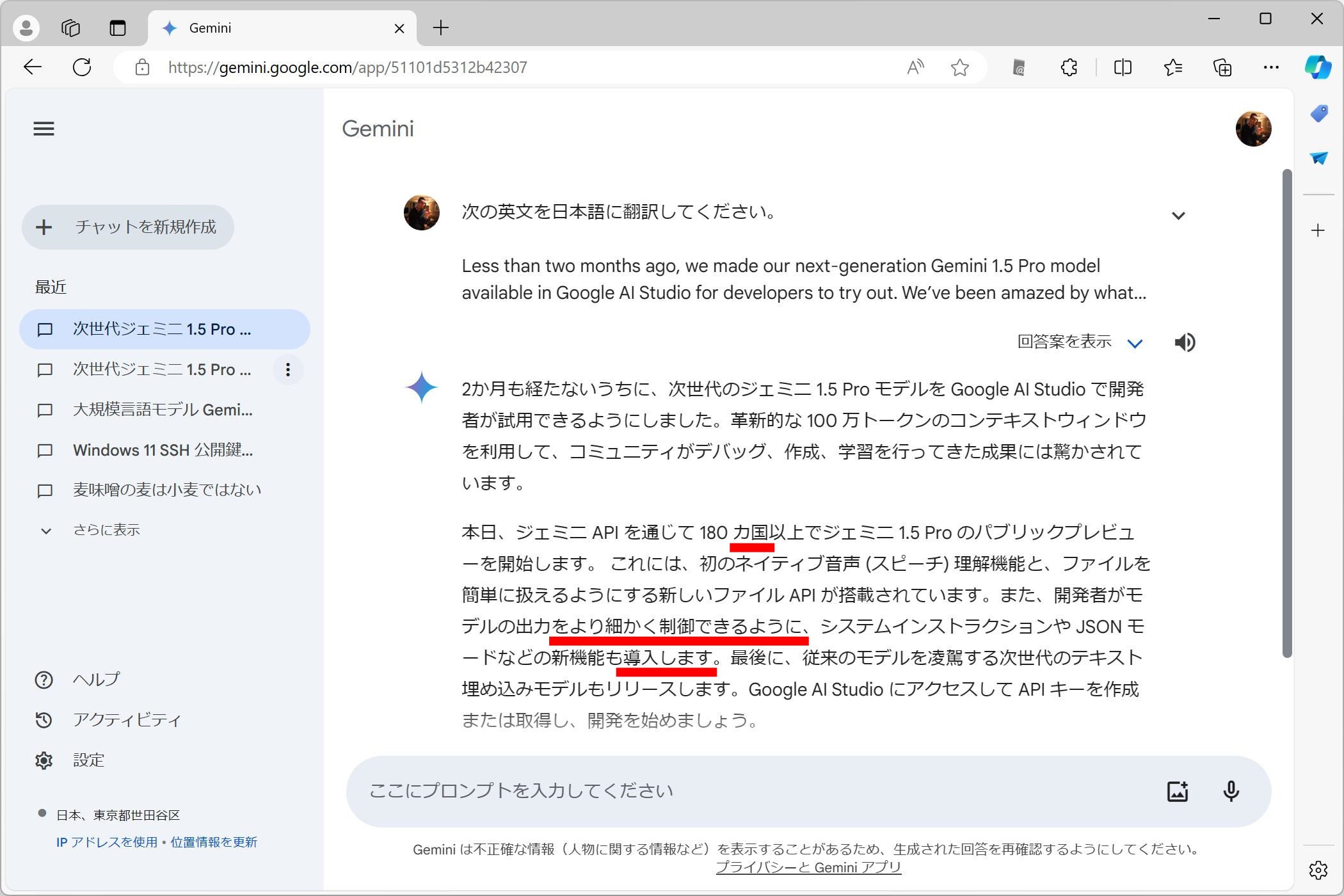The image size is (1344, 896).
Task: Open browser Extensions puzzle icon
Action: [x=1069, y=67]
